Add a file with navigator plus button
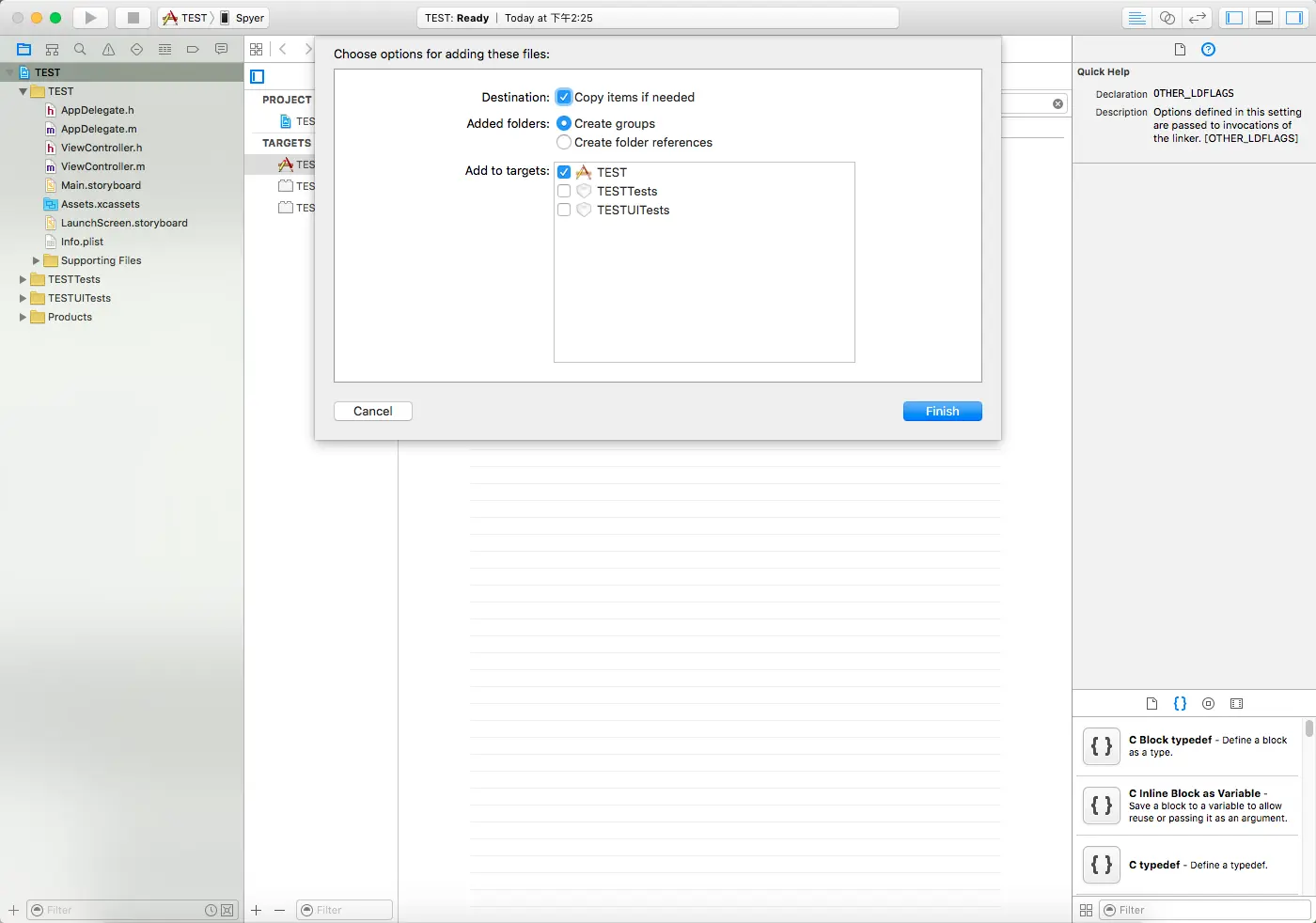1316x923 pixels. click(13, 910)
